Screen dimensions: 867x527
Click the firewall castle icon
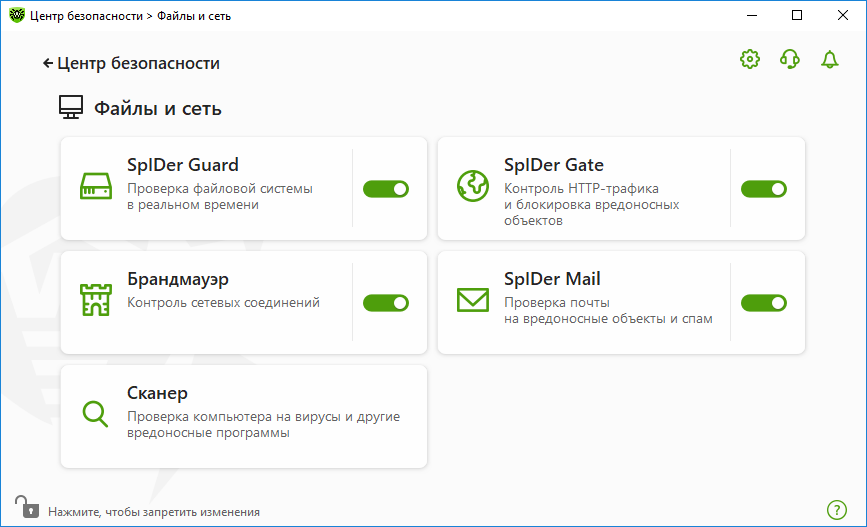pyautogui.click(x=96, y=300)
